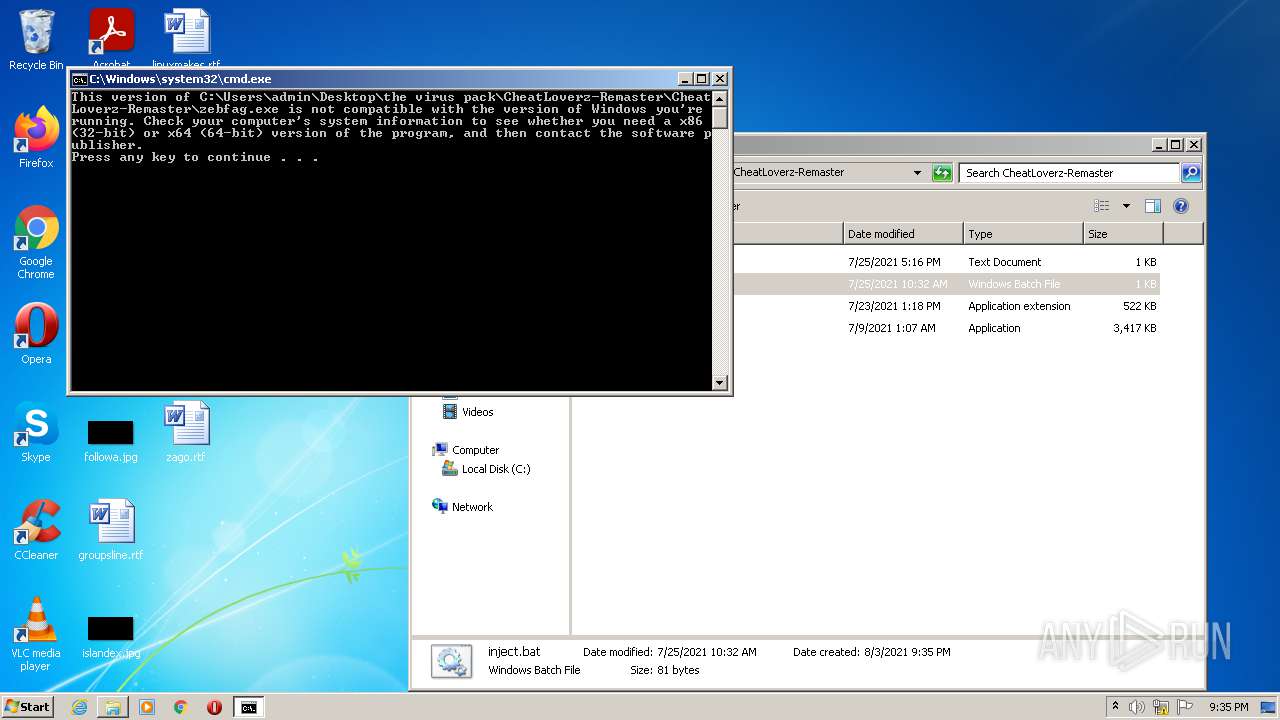Click the change view icon in Explorer
The width and height of the screenshot is (1280, 720).
(1102, 206)
